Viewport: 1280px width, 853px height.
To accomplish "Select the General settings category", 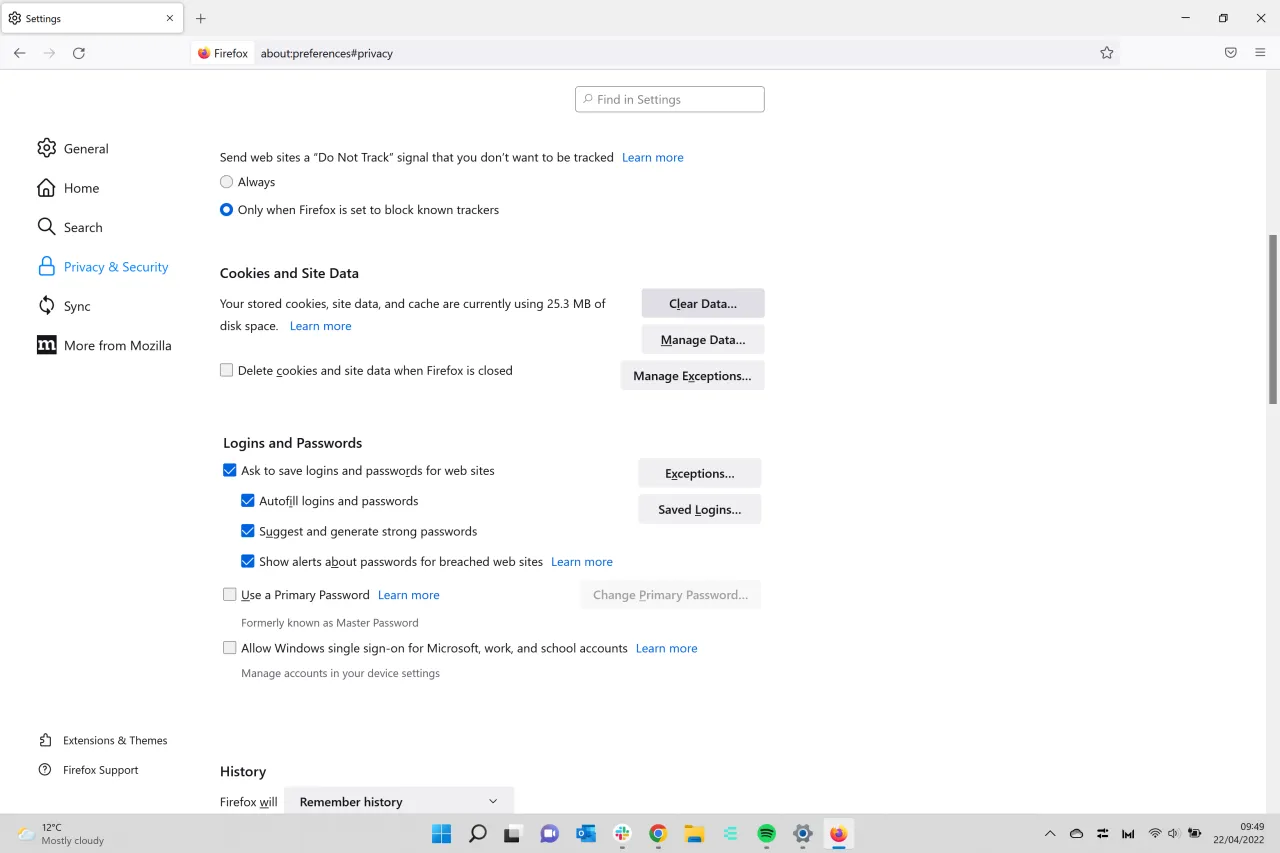I will (73, 148).
